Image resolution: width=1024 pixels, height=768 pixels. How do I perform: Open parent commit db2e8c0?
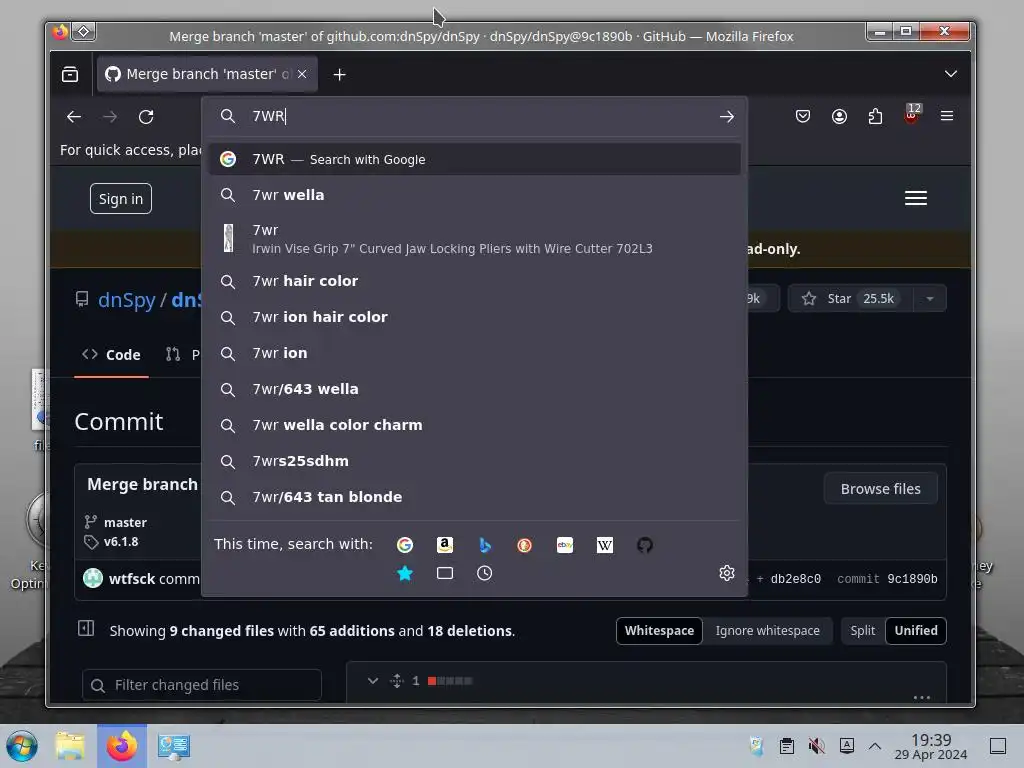coord(795,579)
